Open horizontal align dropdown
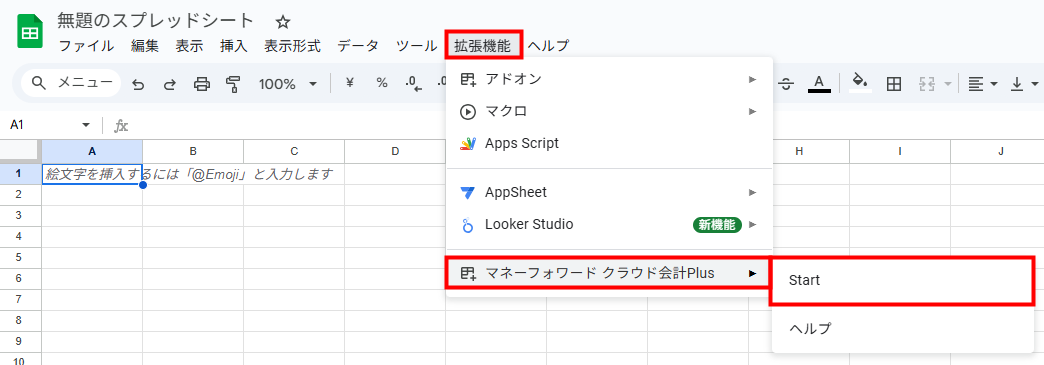This screenshot has width=1044, height=365. pyautogui.click(x=983, y=84)
